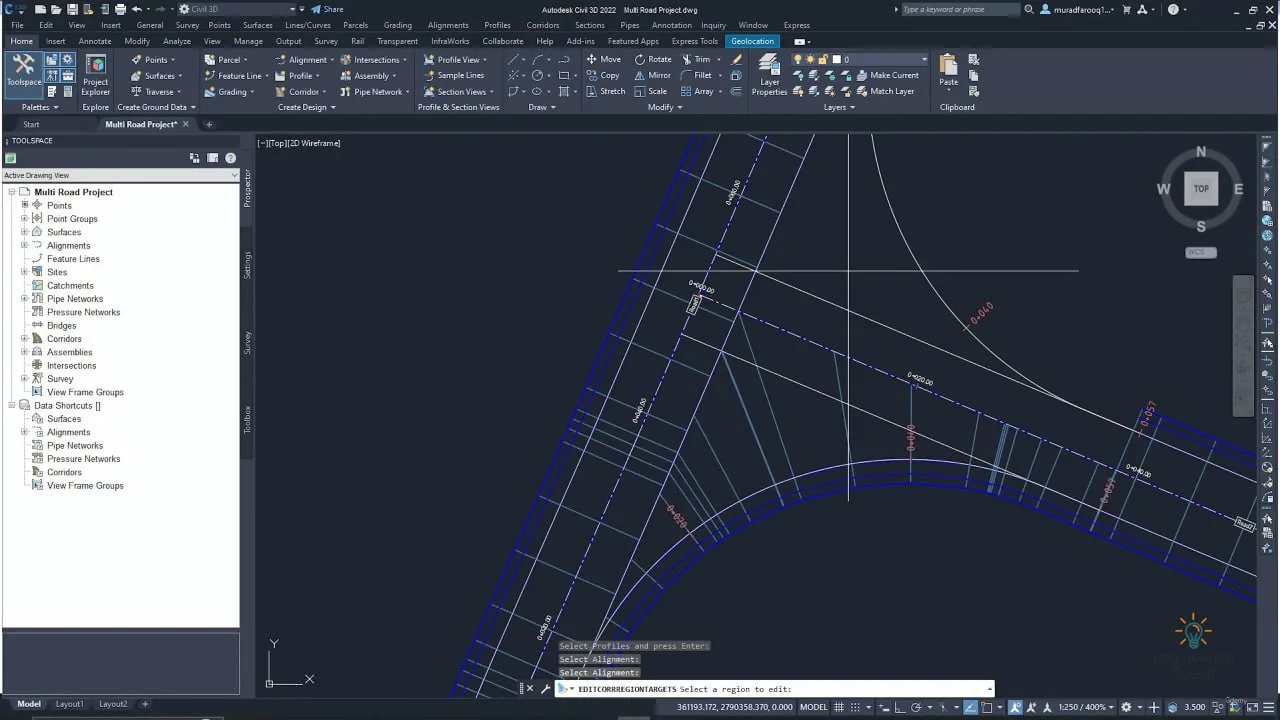1280x720 pixels.
Task: Click the viewport [Top] view control label
Action: pos(277,143)
